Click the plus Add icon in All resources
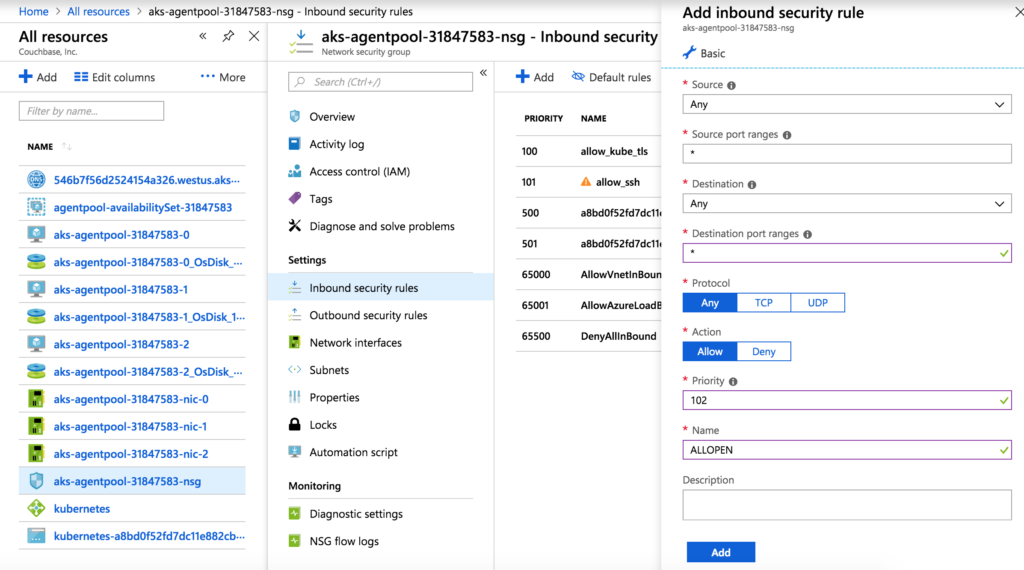Screen dimensions: 1024x570 point(25,77)
